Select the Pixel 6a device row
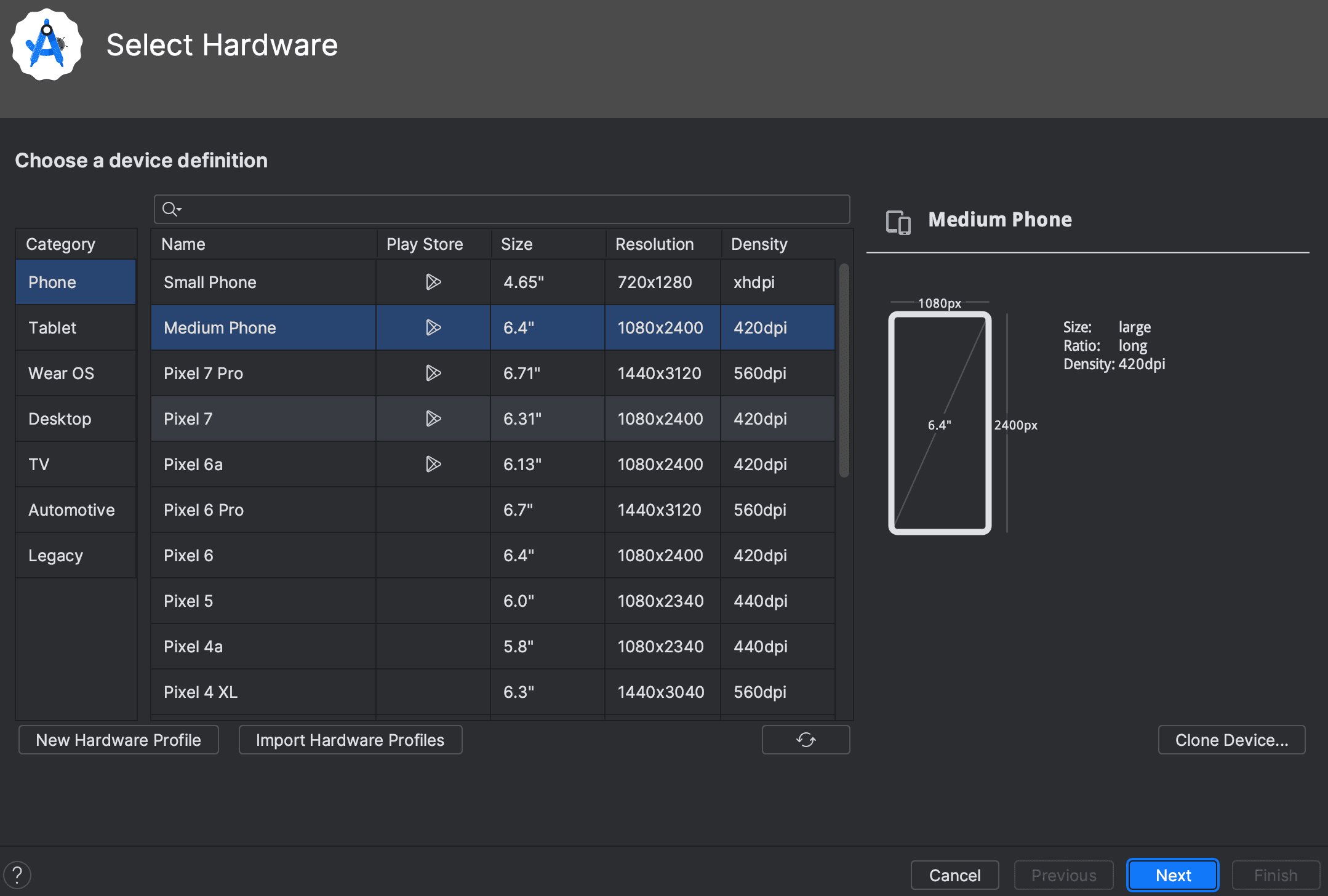Viewport: 1328px width, 896px height. [x=493, y=464]
